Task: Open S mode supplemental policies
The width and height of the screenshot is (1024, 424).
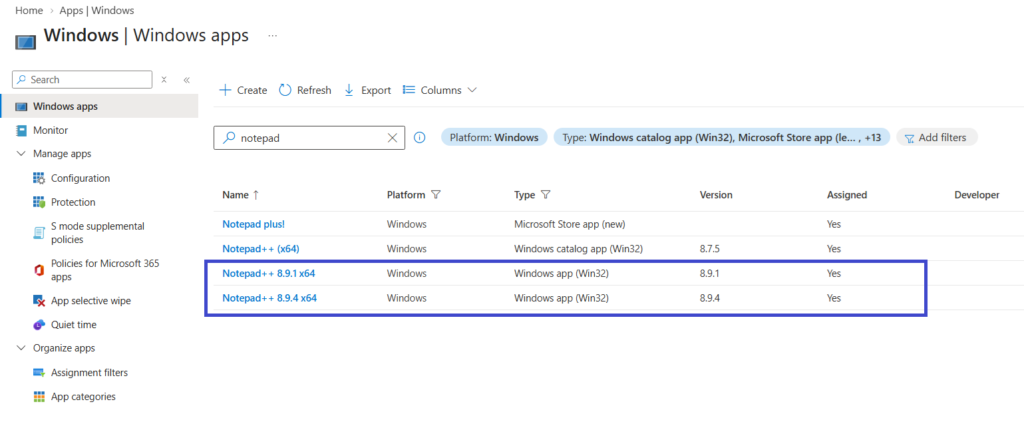Action: click(x=98, y=233)
